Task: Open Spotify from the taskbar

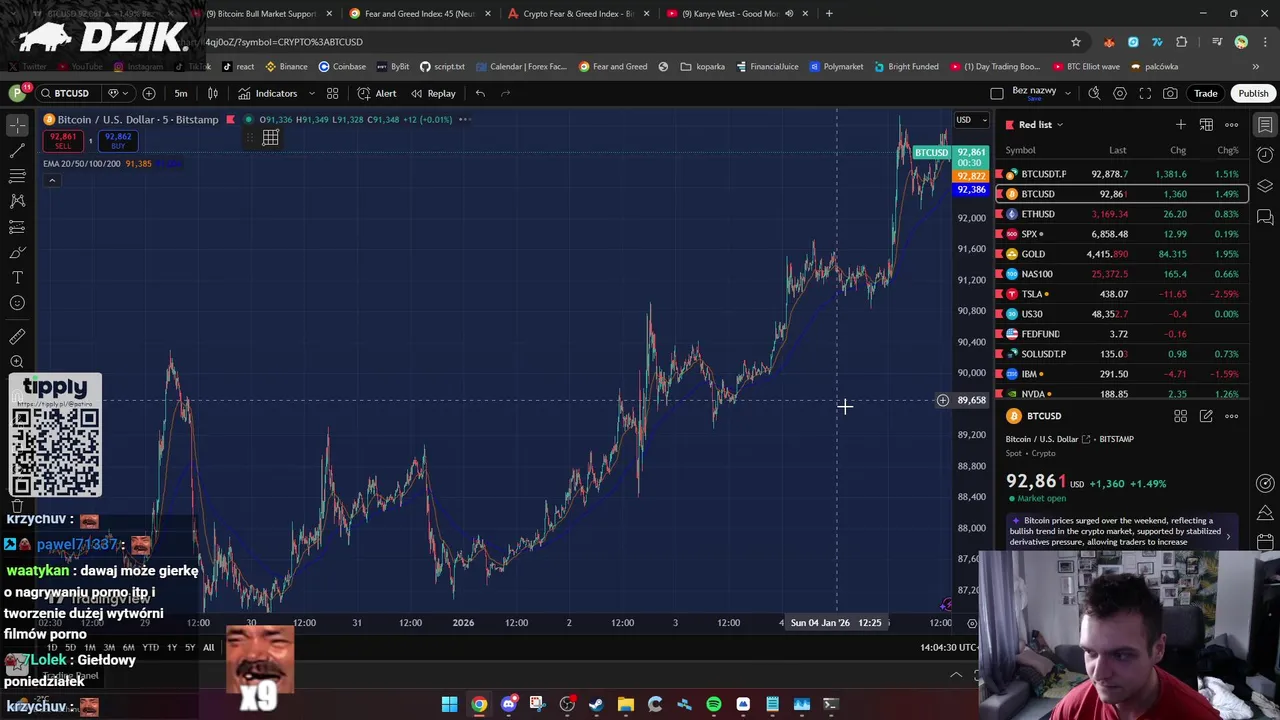Action: [714, 705]
